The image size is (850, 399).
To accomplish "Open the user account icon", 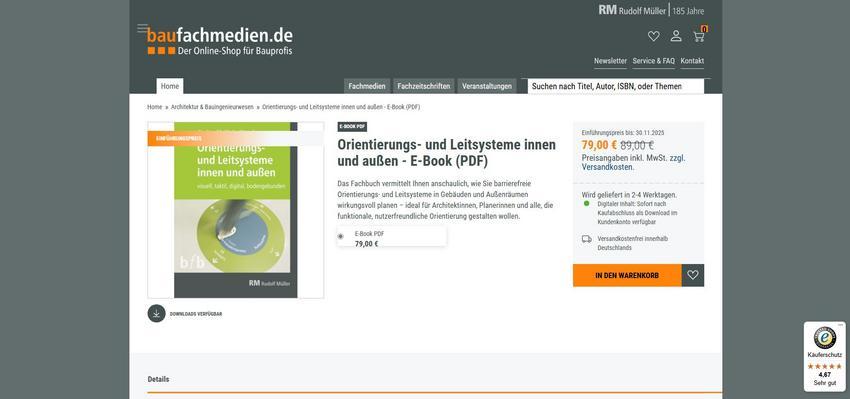I will 676,36.
